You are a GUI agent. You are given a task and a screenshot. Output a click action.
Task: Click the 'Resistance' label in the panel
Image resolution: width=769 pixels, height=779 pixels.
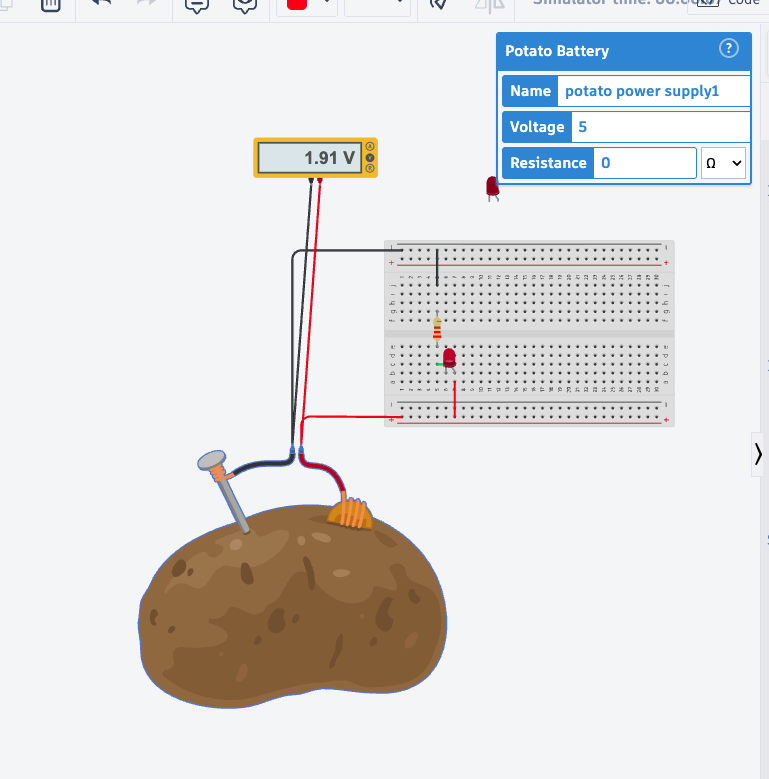tap(548, 163)
